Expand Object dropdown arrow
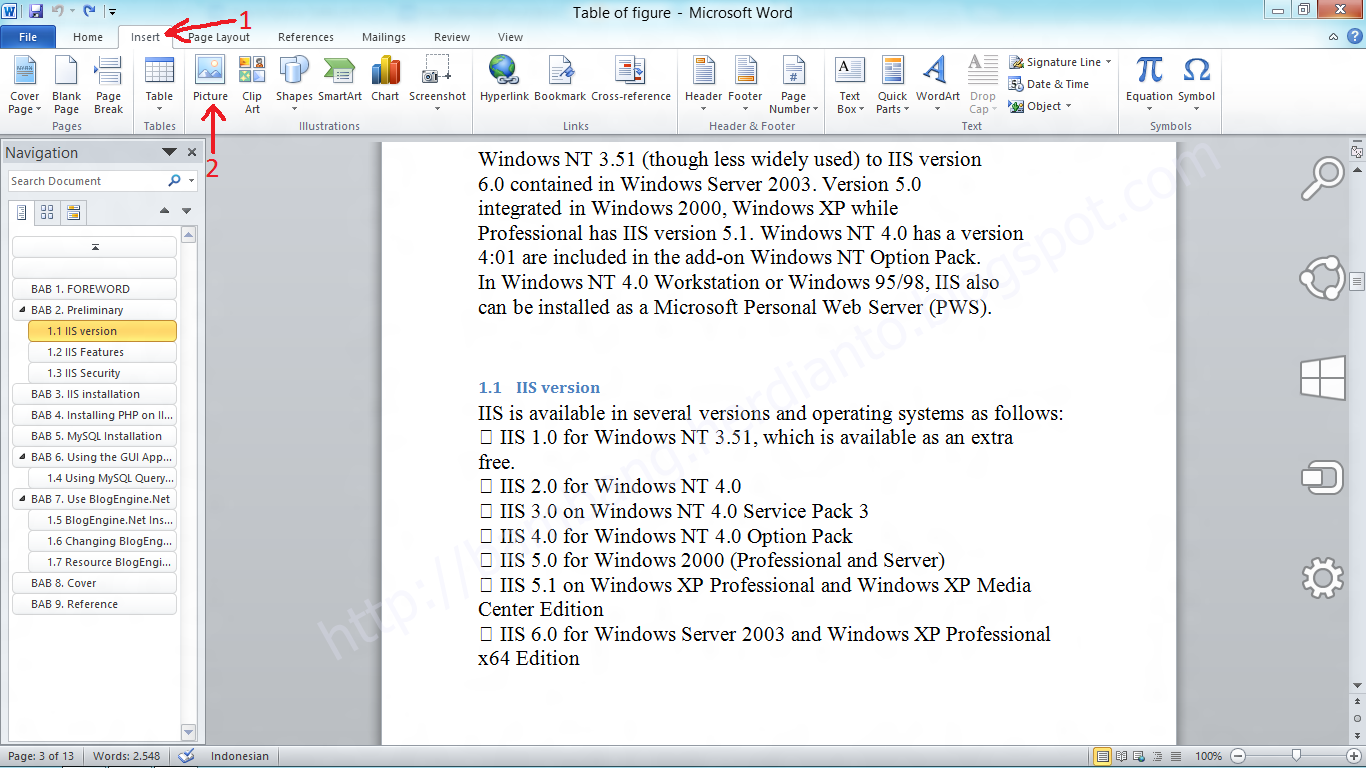The height and width of the screenshot is (768, 1366). [1068, 106]
